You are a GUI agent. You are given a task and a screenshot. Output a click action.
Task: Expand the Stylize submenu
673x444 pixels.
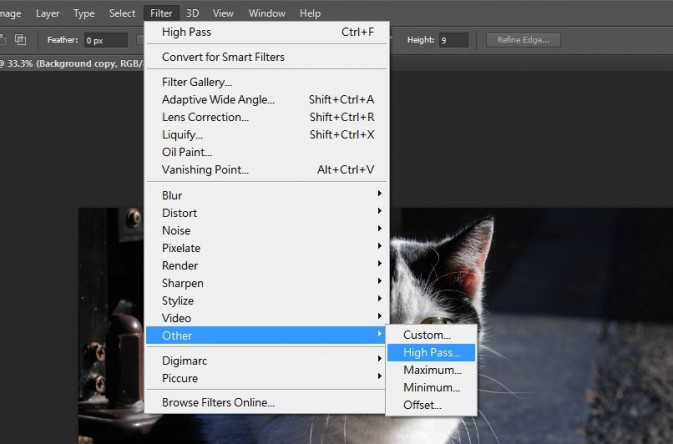(x=267, y=301)
